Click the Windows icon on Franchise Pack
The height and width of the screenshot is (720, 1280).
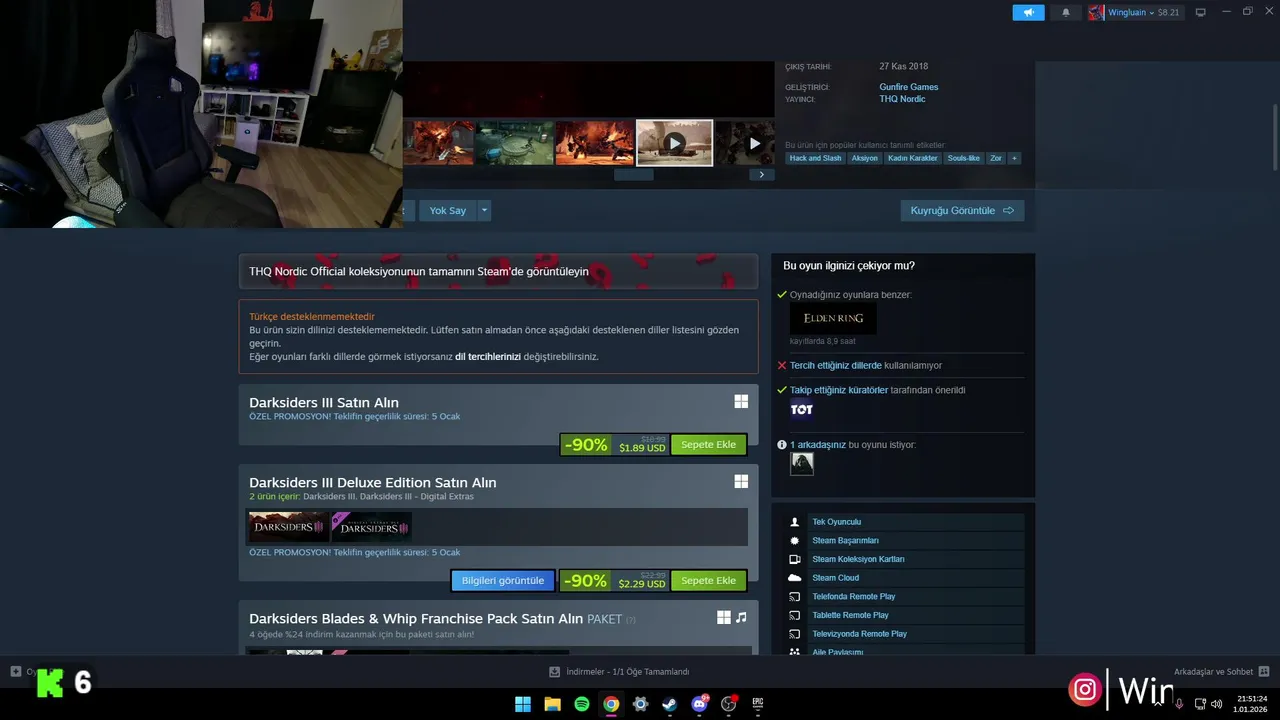724,617
